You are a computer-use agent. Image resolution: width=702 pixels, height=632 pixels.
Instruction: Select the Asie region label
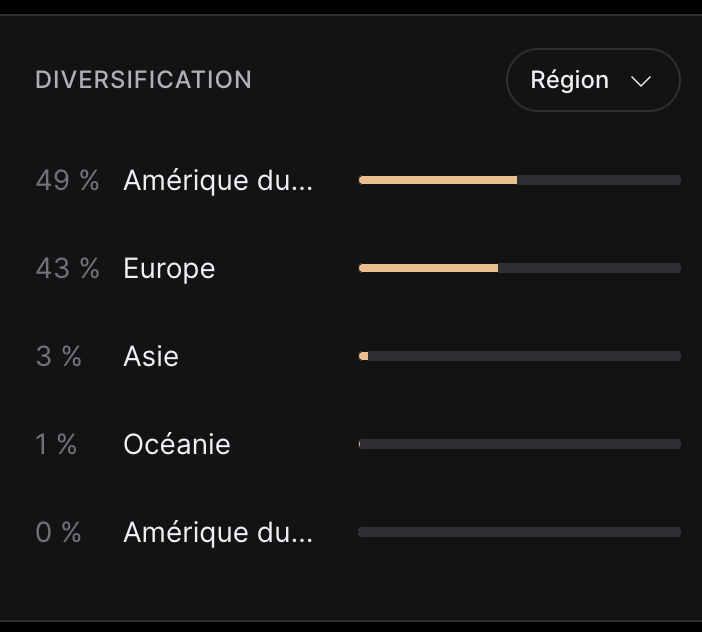coord(151,356)
